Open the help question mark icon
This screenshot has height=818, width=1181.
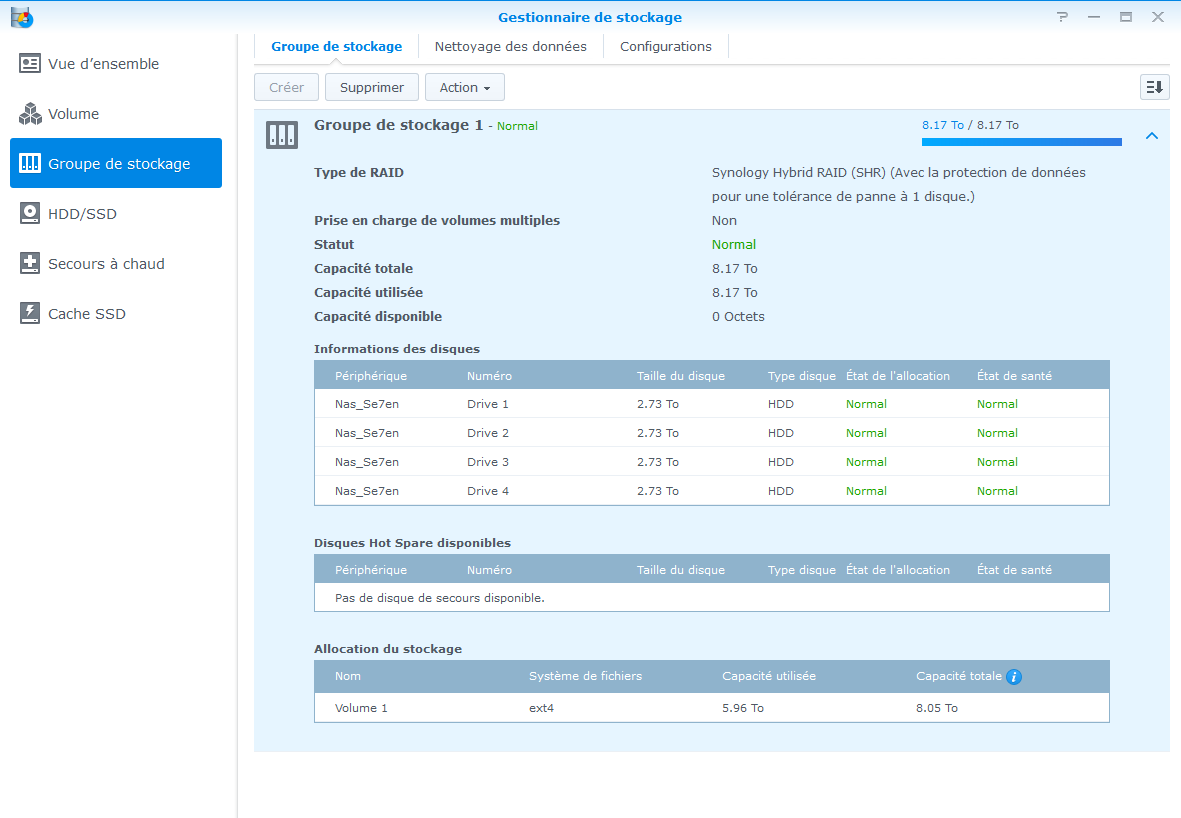[1062, 17]
